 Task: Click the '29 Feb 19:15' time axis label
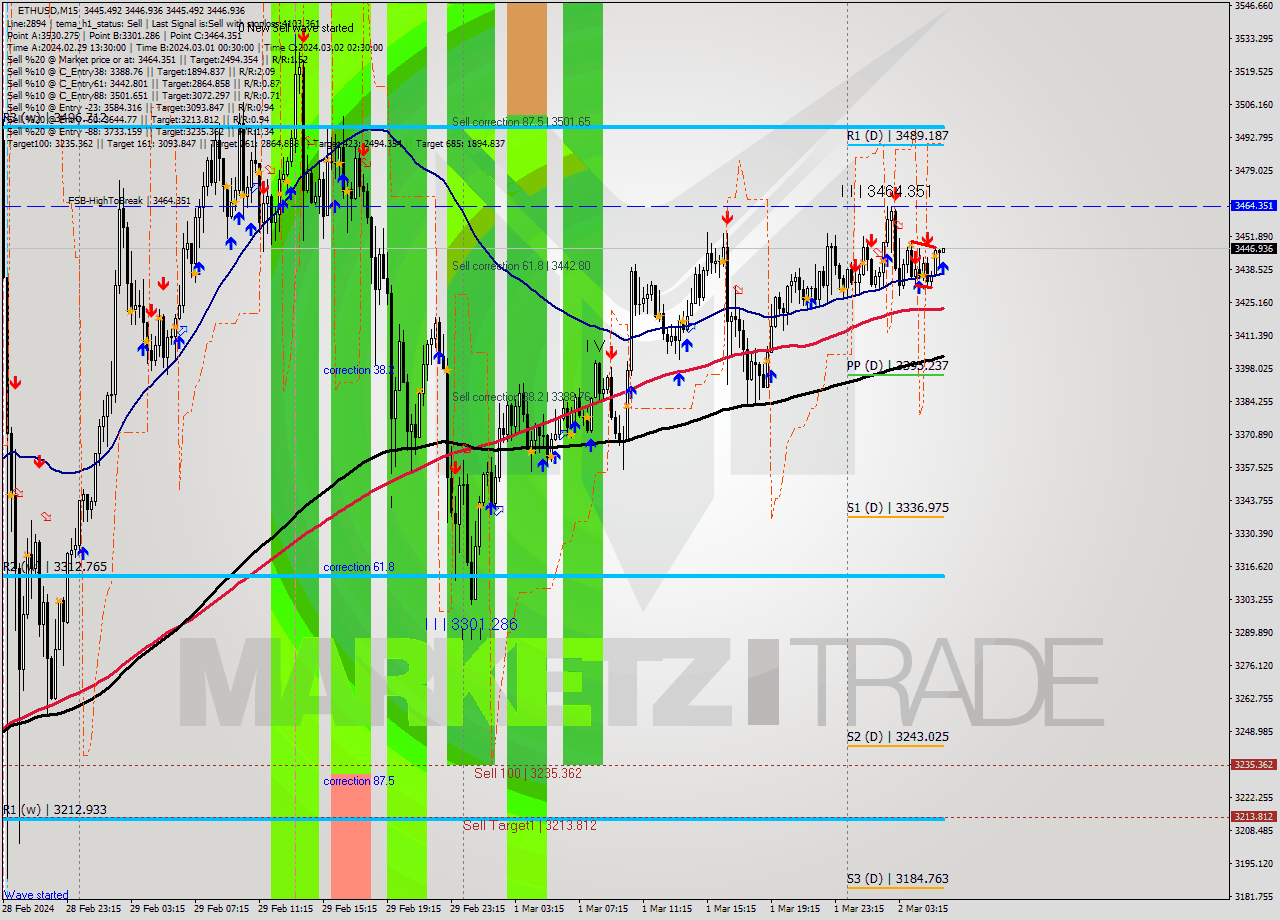coord(413,909)
